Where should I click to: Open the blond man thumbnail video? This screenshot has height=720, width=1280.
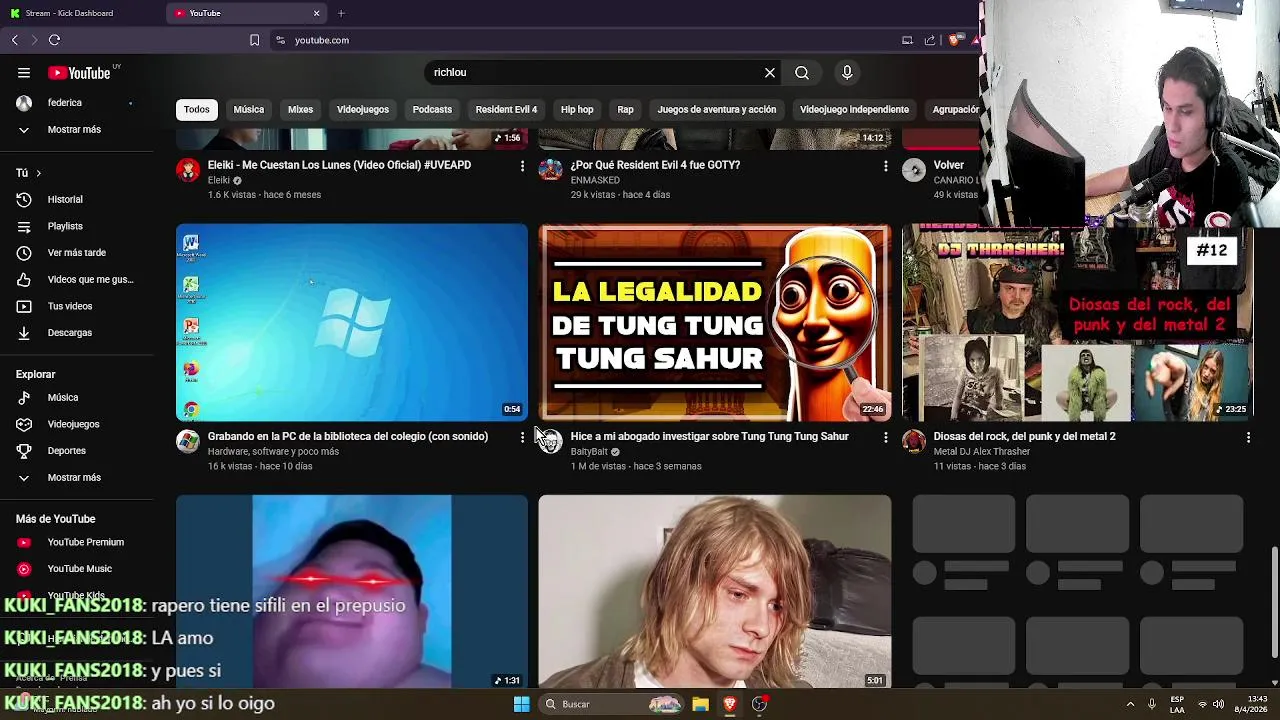pyautogui.click(x=715, y=591)
